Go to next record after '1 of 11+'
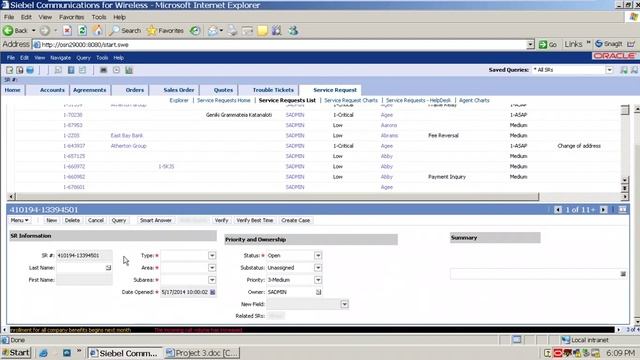This screenshot has height=360, width=640. coord(603,210)
